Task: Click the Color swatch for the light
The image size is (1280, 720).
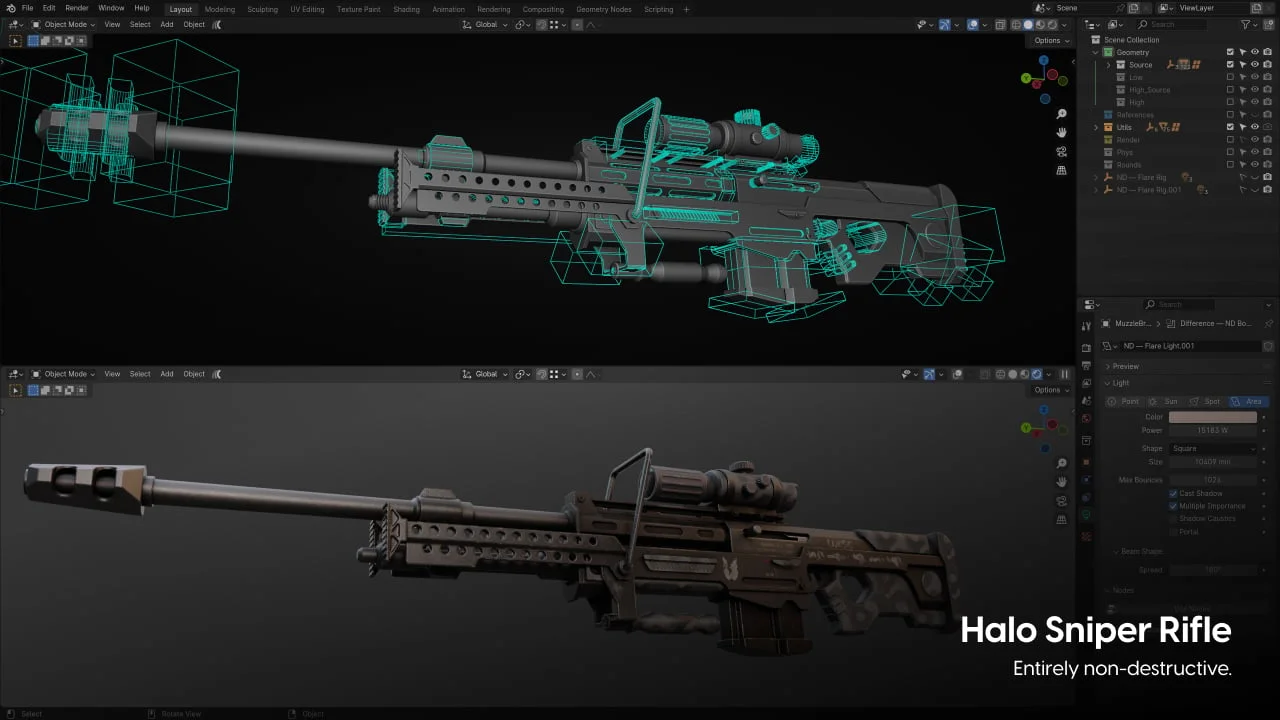Action: coord(1210,417)
